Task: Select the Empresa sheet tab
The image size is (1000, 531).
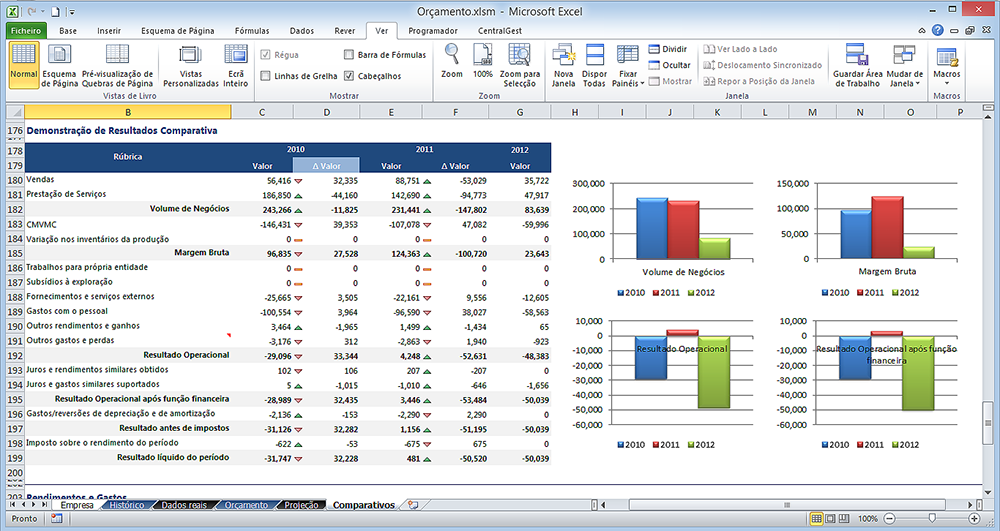Action: (77, 505)
